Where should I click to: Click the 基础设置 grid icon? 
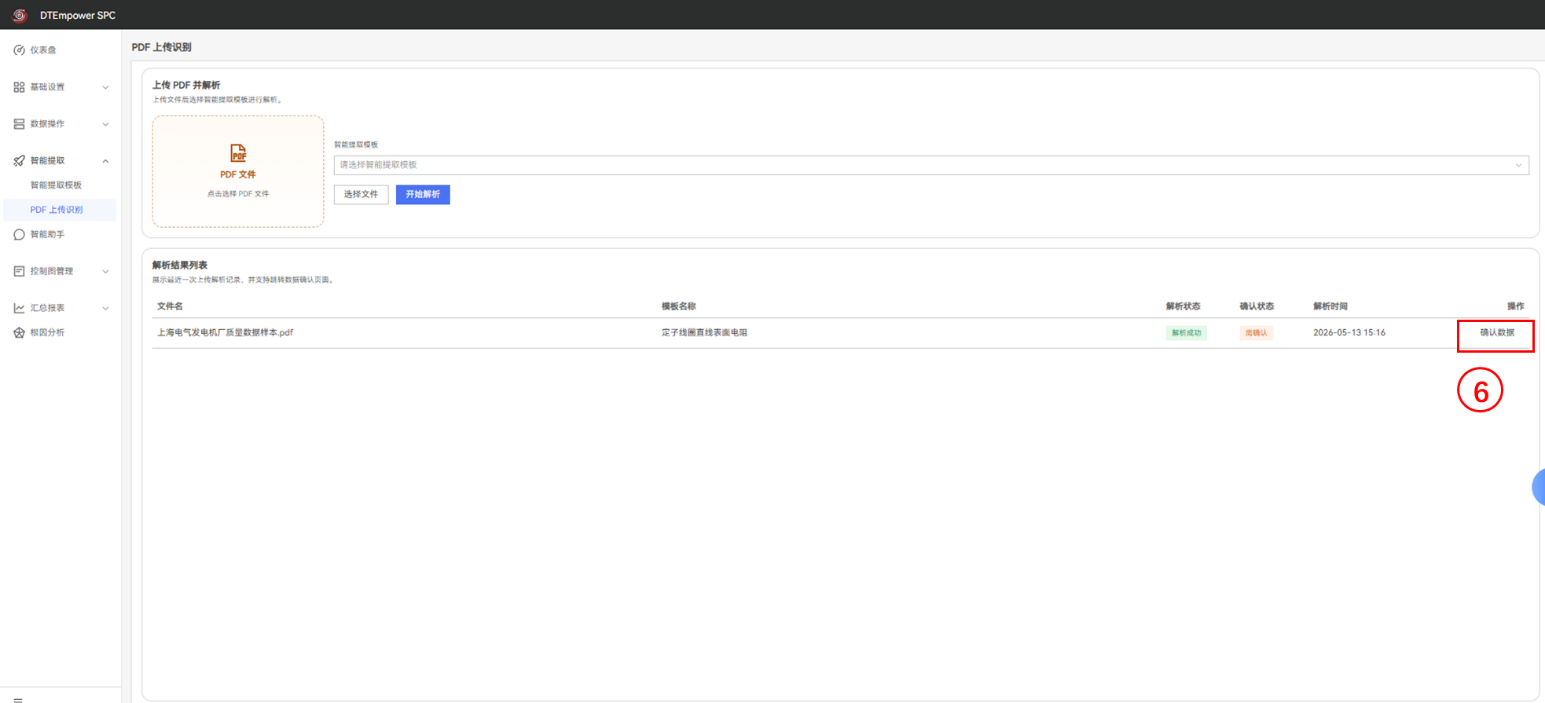[19, 87]
